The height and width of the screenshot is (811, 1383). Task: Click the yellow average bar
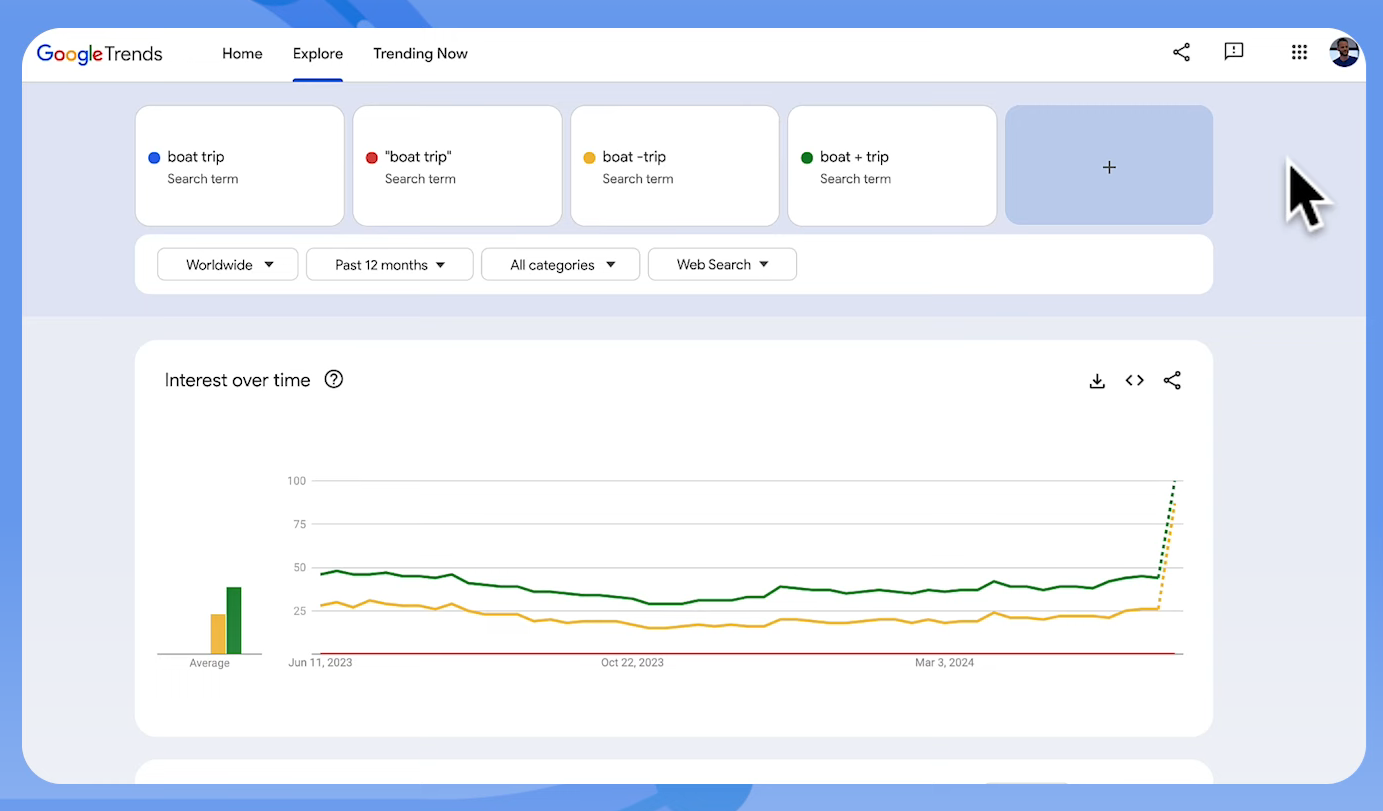218,634
